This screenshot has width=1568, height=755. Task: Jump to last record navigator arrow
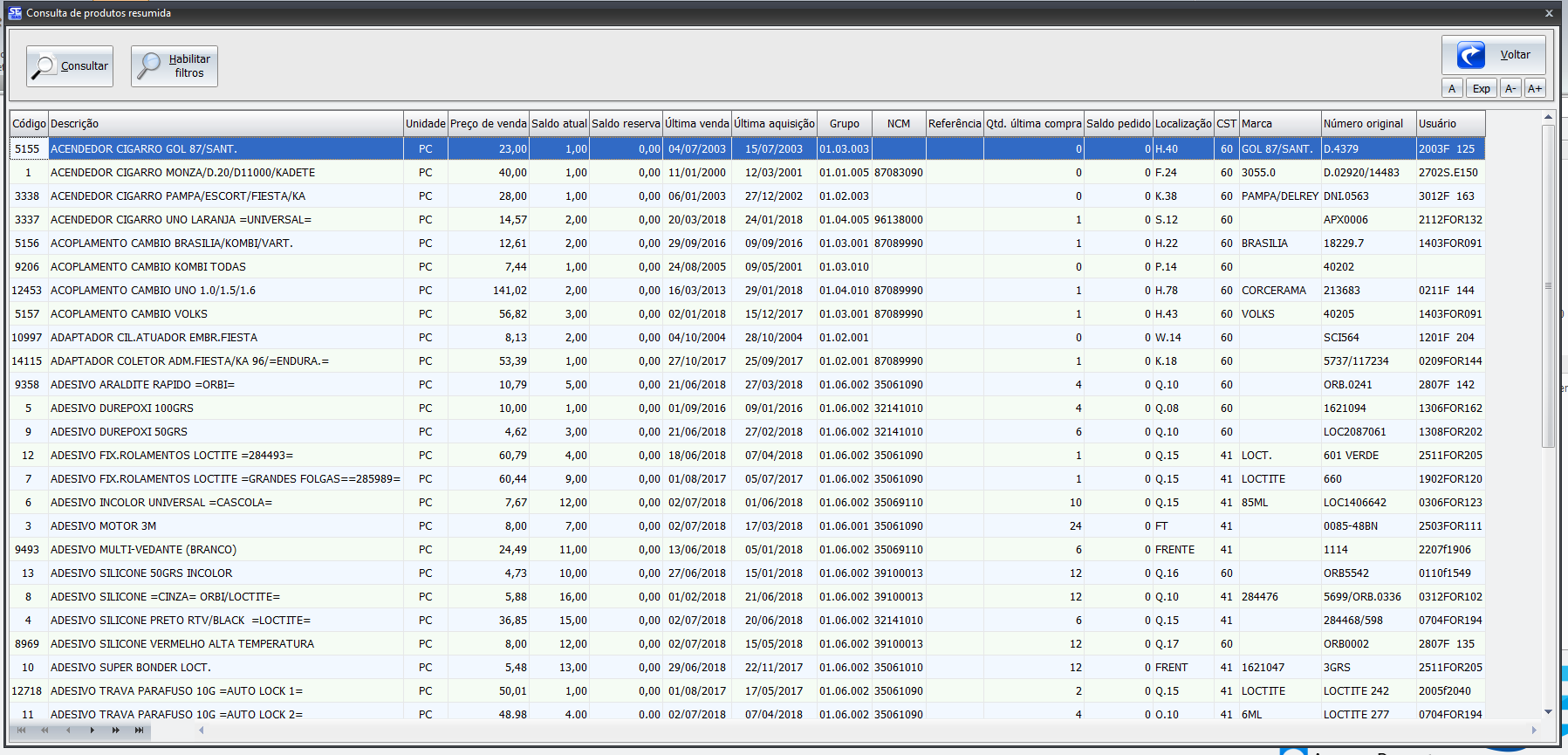click(x=139, y=730)
